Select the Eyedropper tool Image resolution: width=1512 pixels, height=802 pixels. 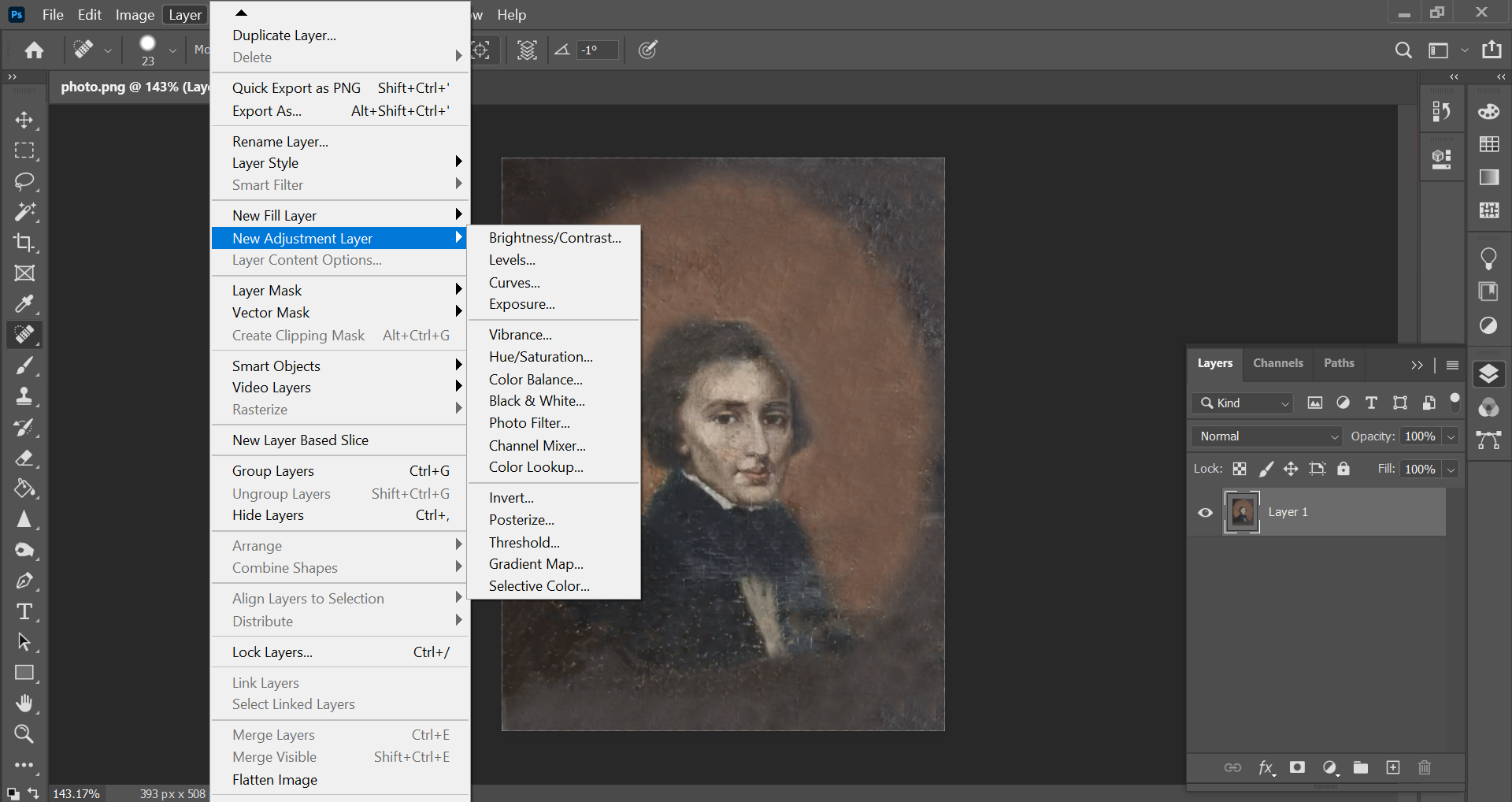[x=24, y=304]
